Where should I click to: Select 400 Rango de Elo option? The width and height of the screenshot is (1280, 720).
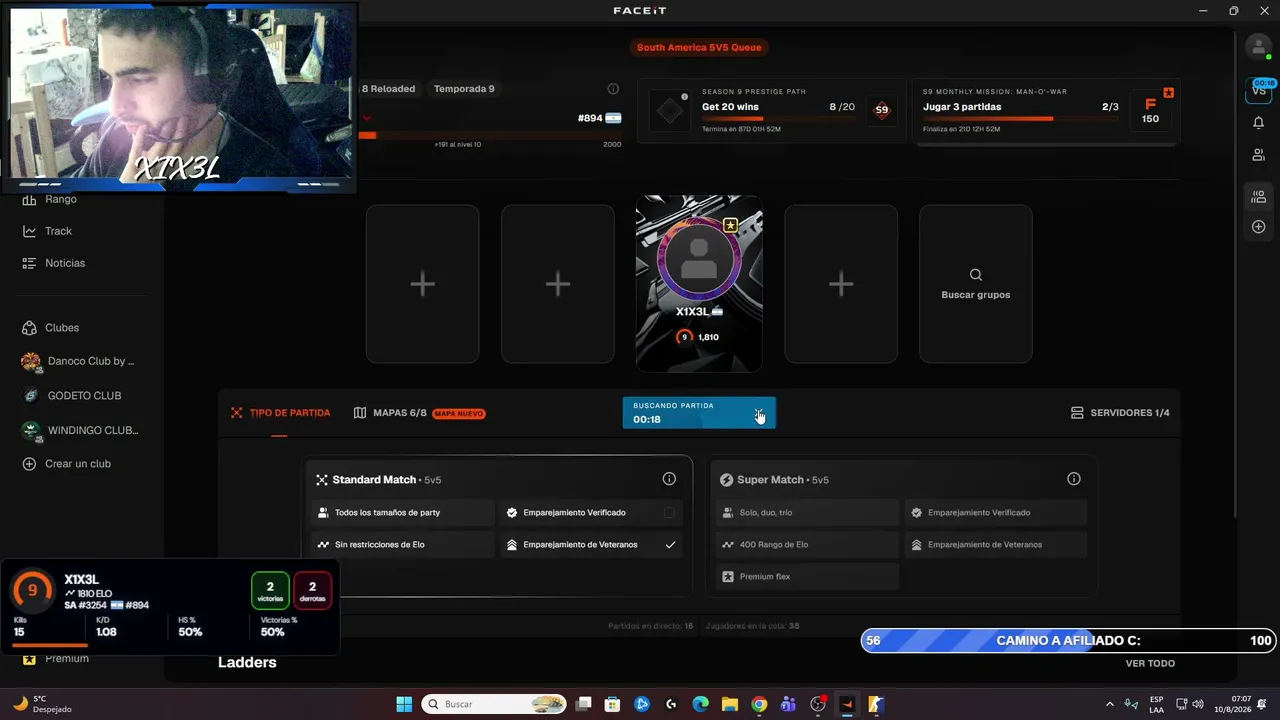click(806, 545)
